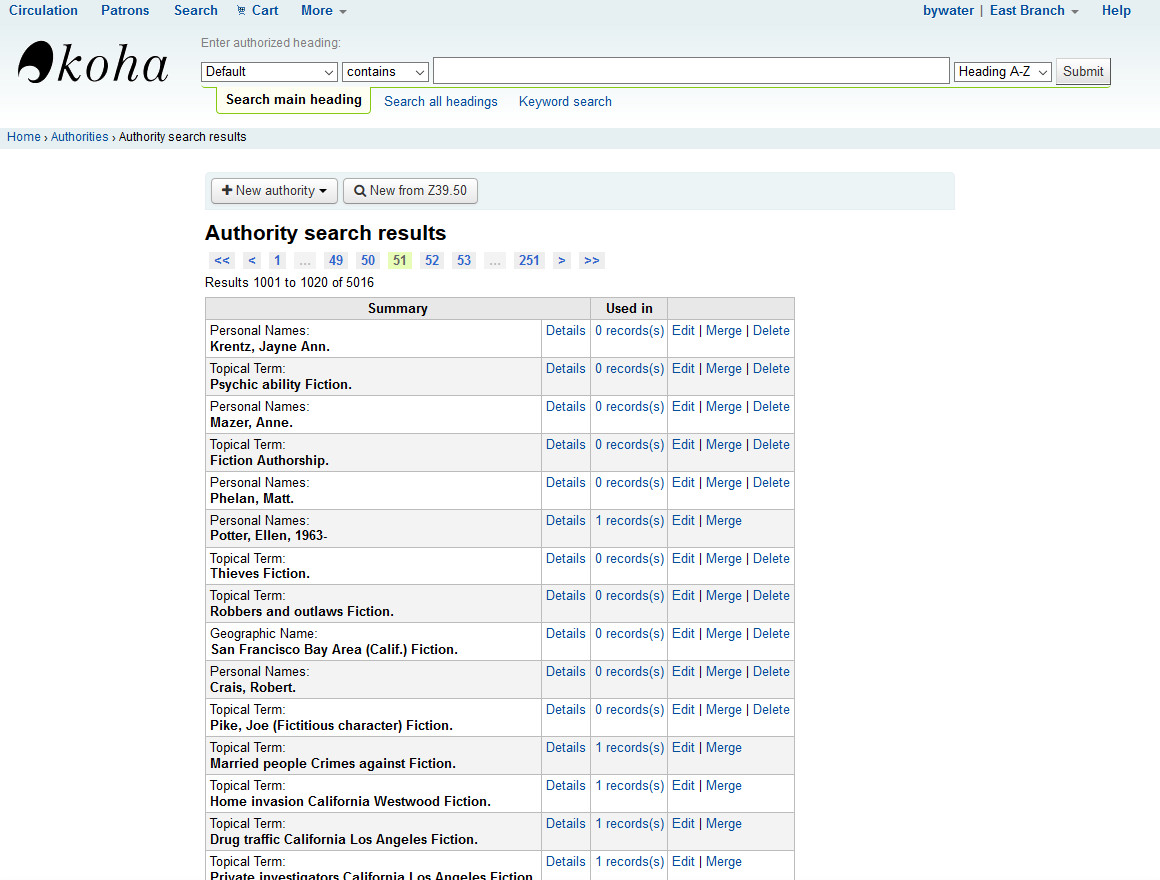Open Details for Krentz, Jayne Ann.
Viewport: 1160px width, 880px height.
click(x=566, y=331)
